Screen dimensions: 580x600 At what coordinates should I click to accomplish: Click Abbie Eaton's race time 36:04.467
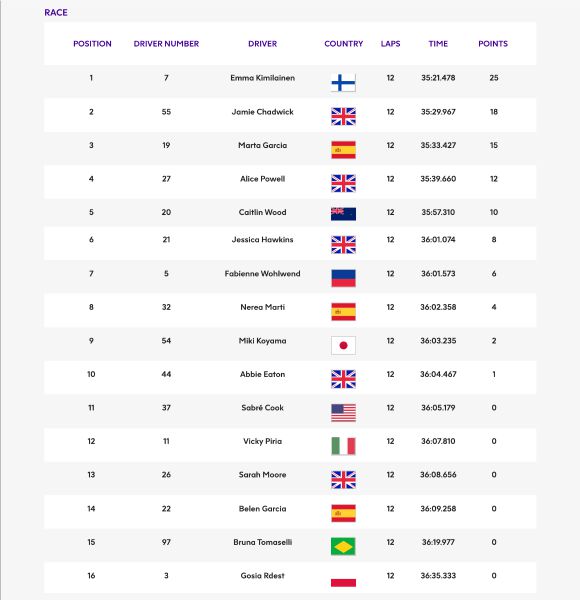point(438,374)
